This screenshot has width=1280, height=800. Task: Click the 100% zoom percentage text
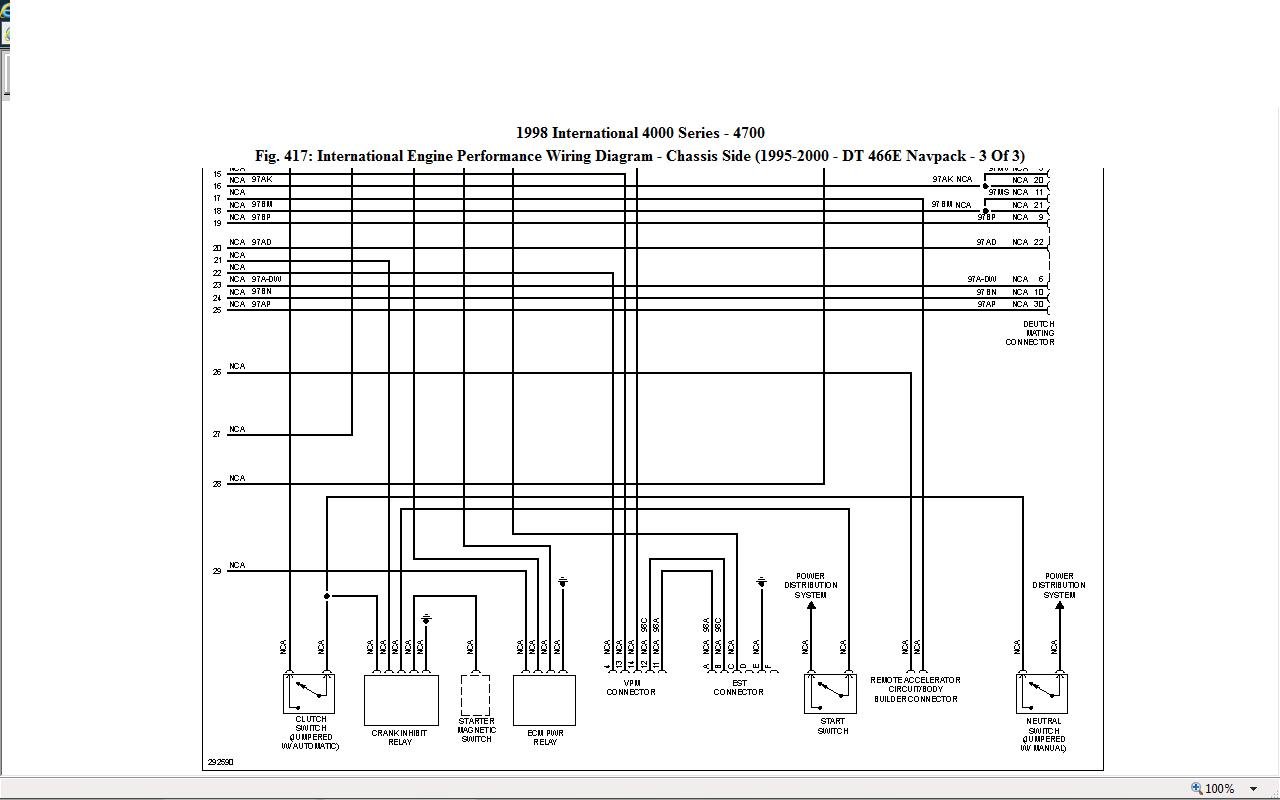pyautogui.click(x=1219, y=788)
